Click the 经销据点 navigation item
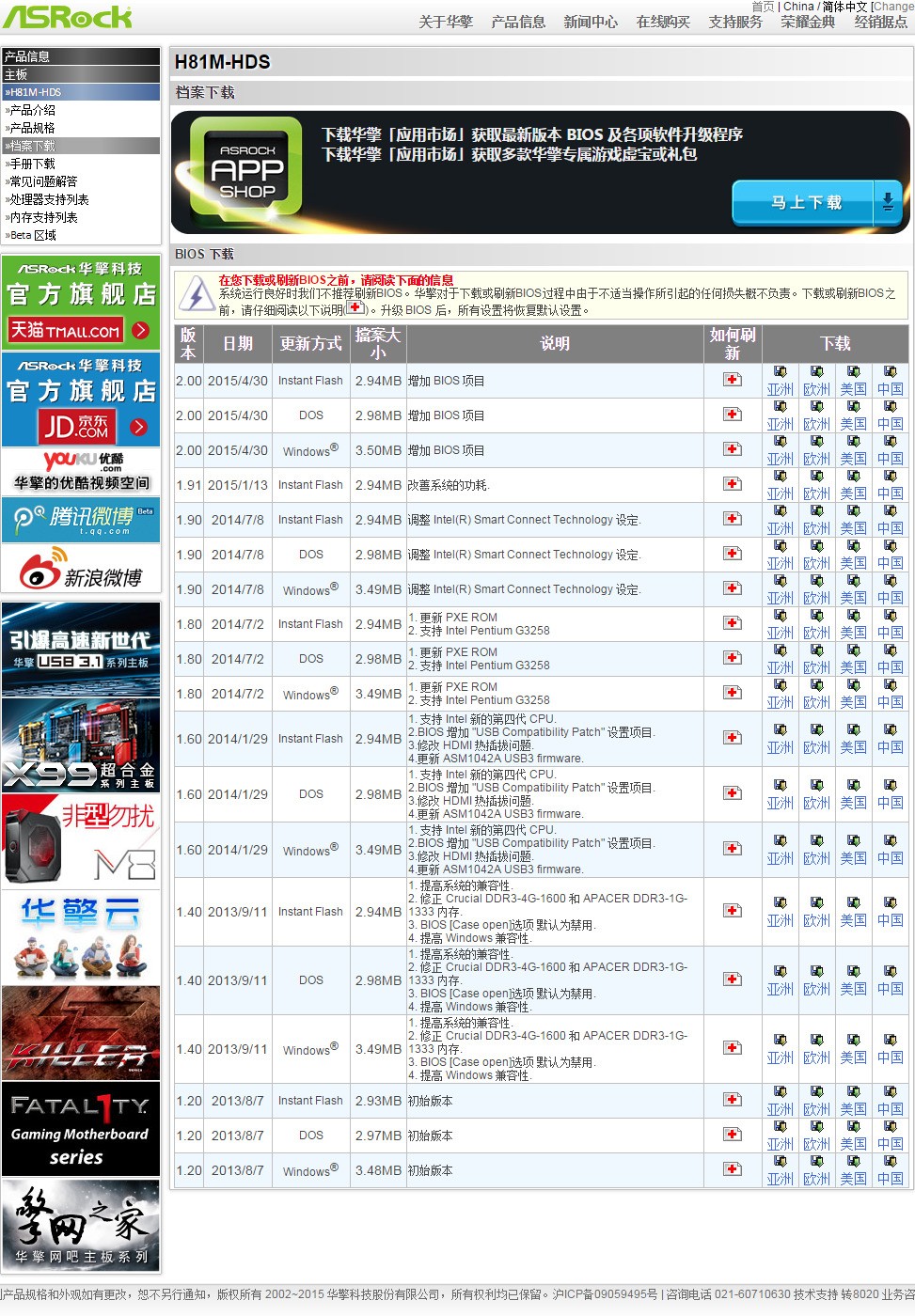The image size is (915, 1316). pos(881,22)
